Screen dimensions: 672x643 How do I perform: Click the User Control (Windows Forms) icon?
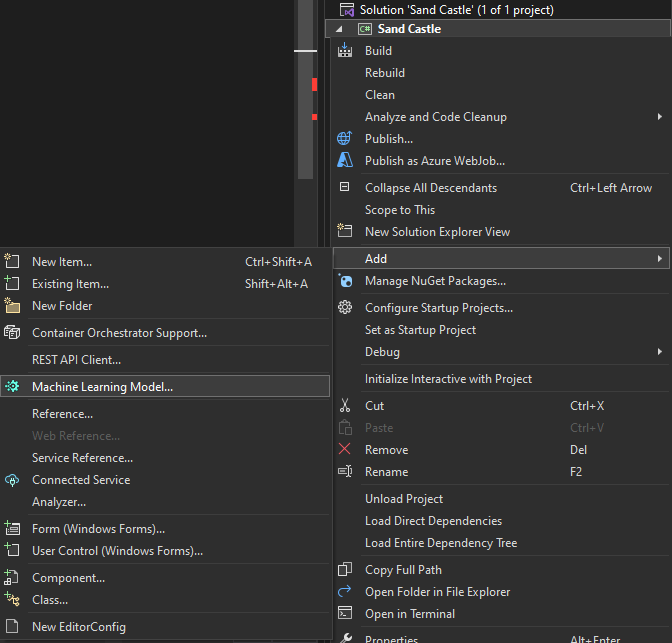click(x=12, y=550)
